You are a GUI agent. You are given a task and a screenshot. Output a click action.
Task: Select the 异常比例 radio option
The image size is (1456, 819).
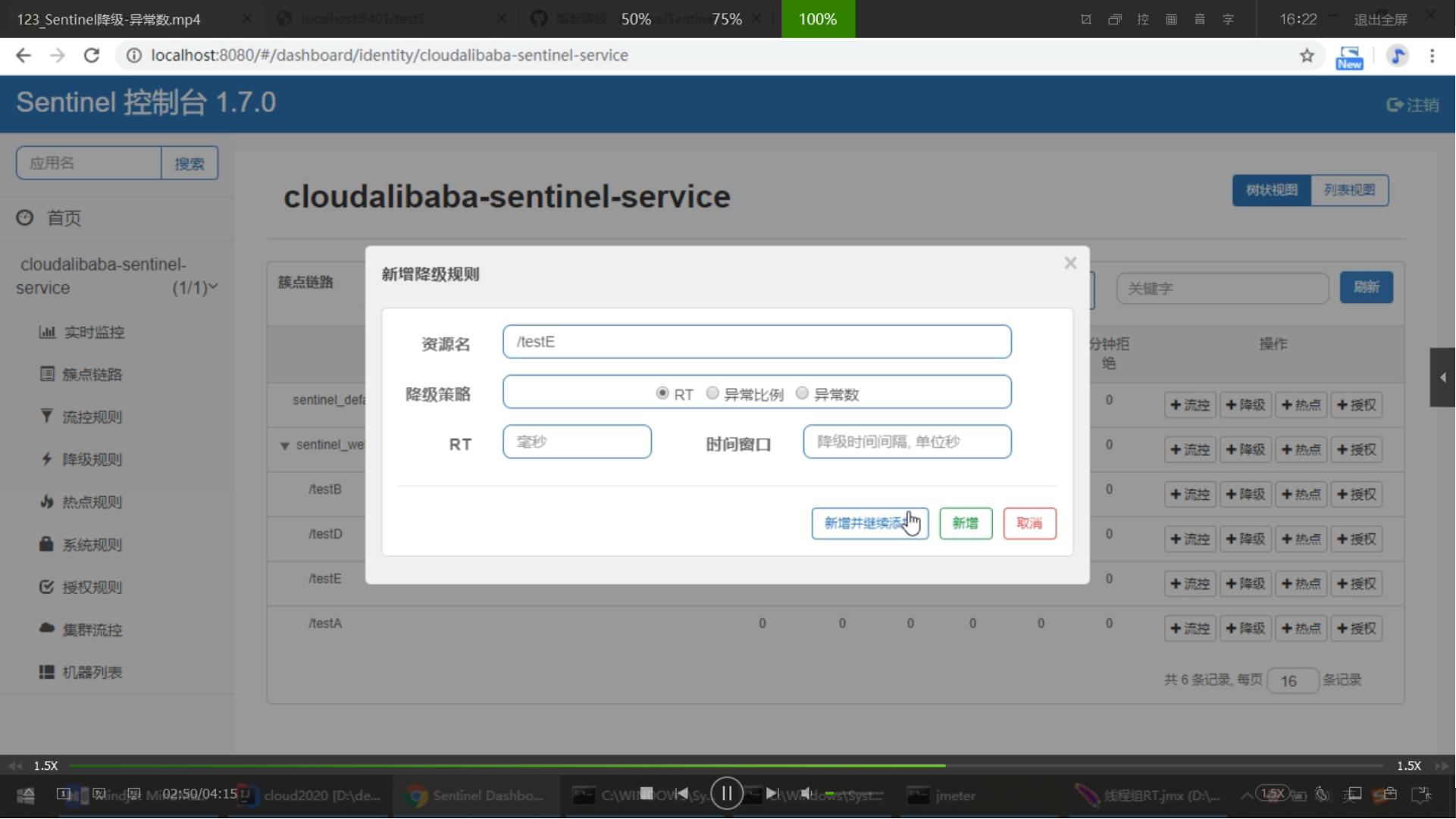[712, 393]
